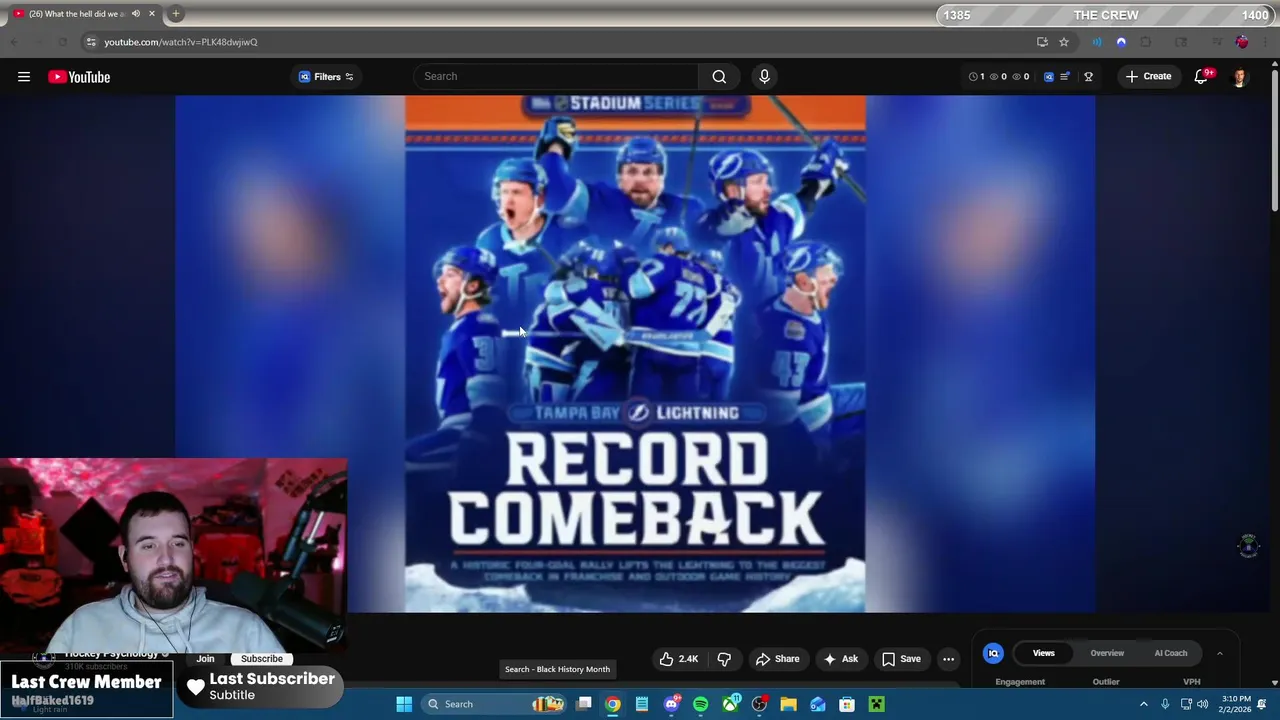Open Discord from the taskbar

672,704
